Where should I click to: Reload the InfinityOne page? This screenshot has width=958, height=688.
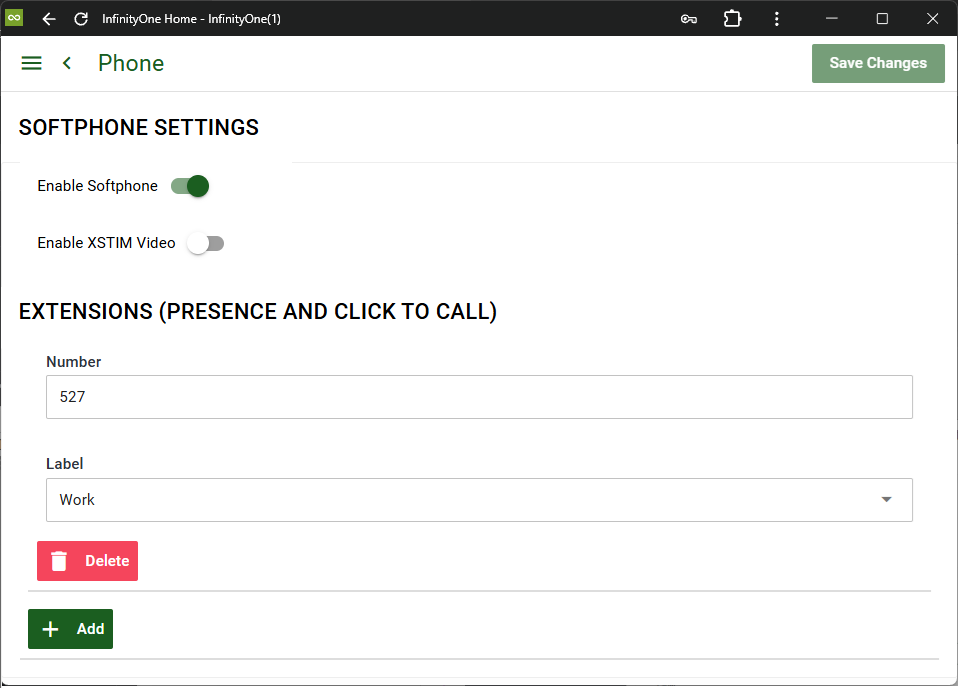81,19
